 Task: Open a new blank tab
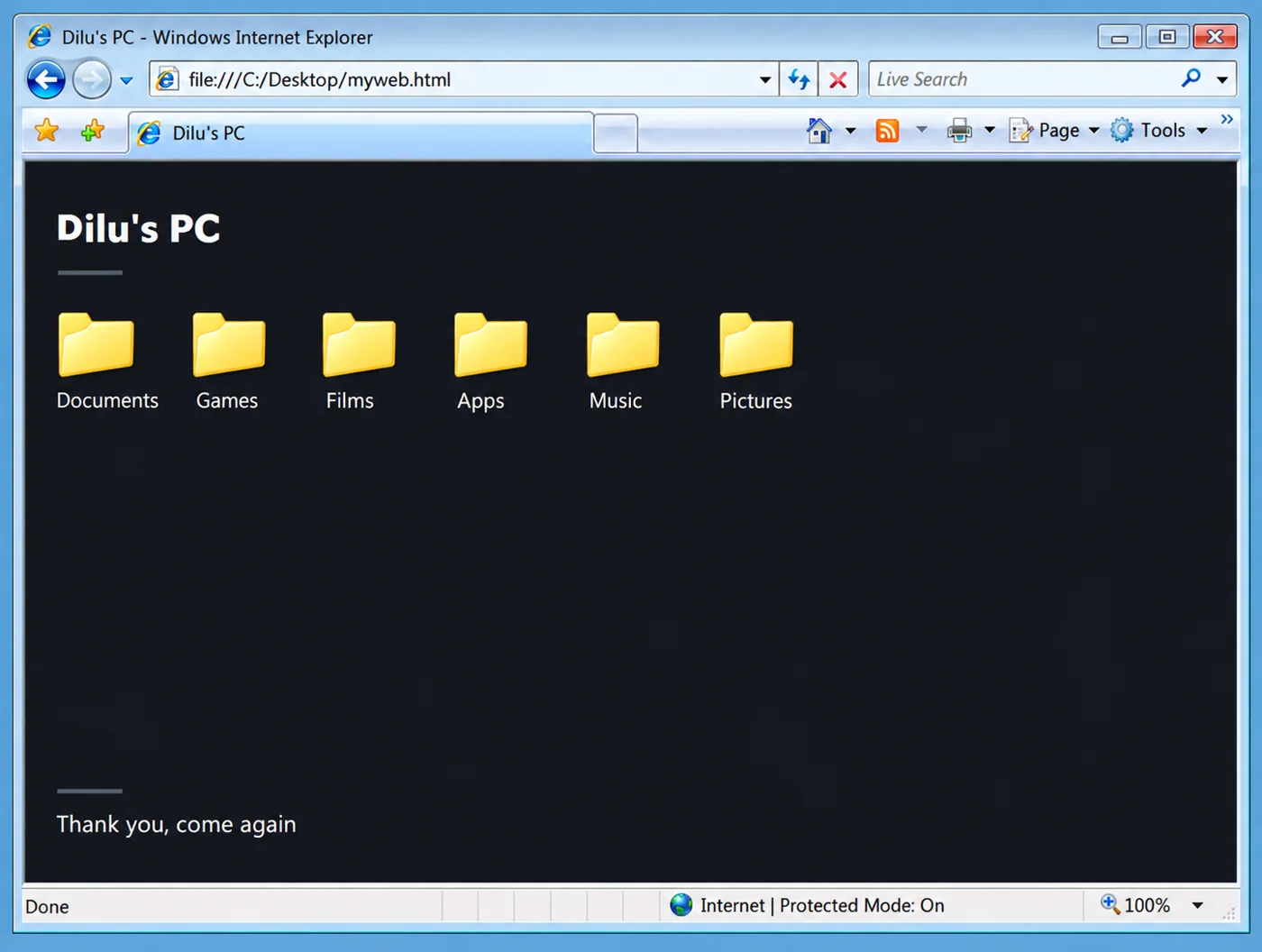(x=616, y=133)
